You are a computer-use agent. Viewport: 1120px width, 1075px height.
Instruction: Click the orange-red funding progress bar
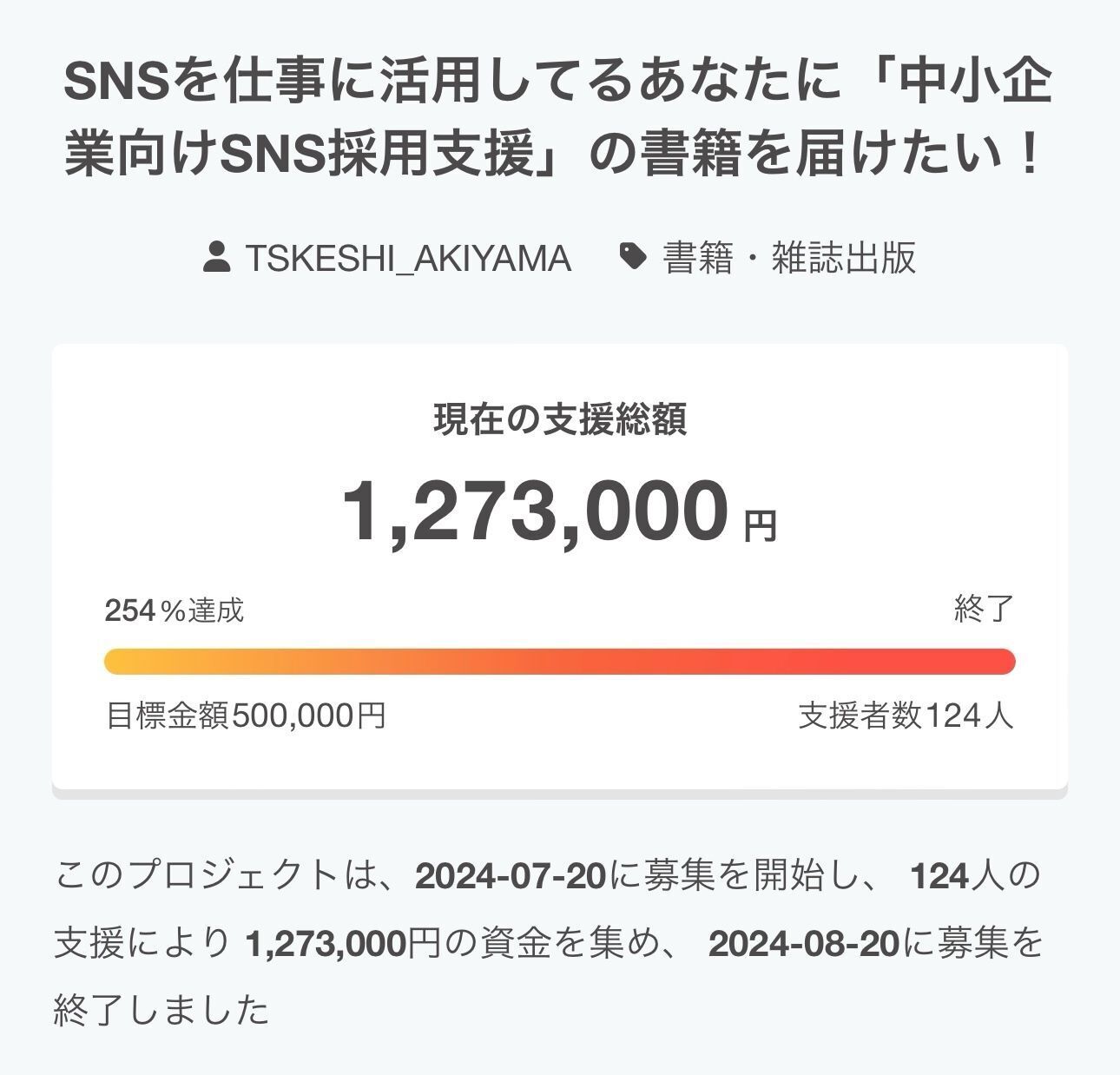pyautogui.click(x=559, y=661)
